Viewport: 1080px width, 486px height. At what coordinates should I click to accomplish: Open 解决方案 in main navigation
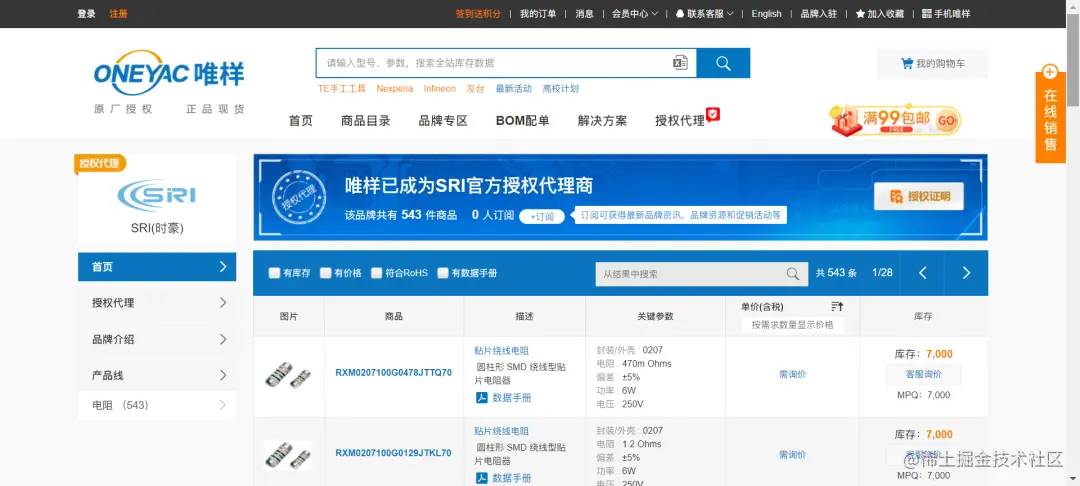[x=603, y=120]
